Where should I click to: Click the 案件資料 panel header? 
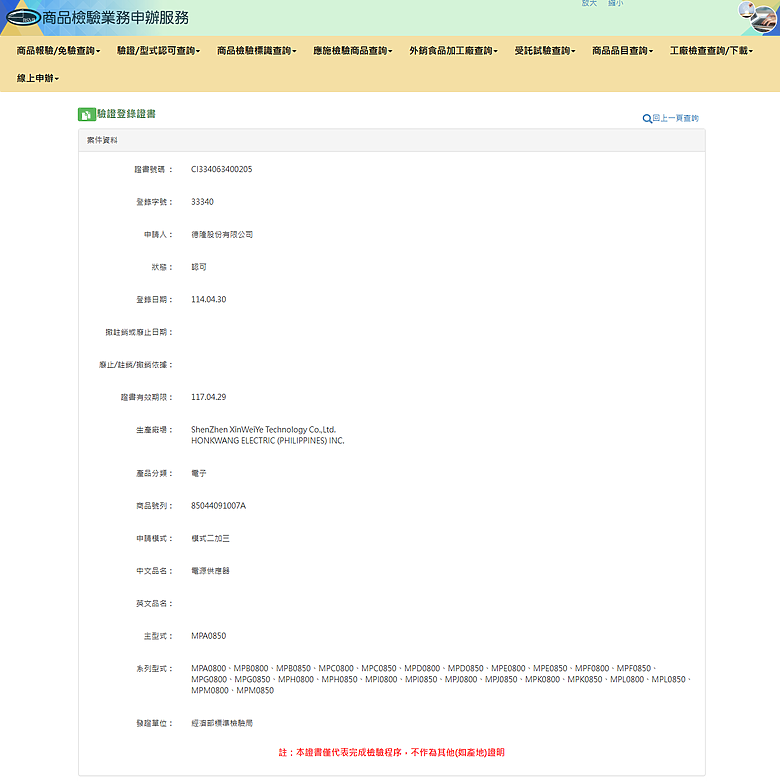(x=391, y=140)
